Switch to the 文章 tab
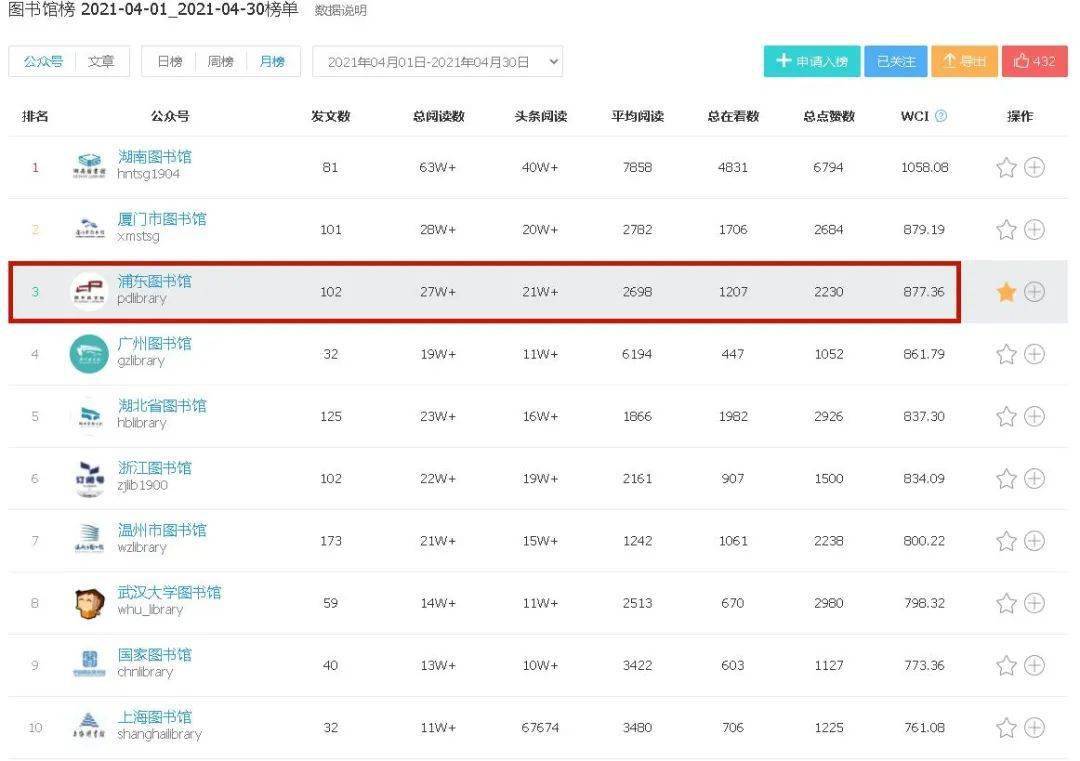This screenshot has height=761, width=1080. pos(101,62)
